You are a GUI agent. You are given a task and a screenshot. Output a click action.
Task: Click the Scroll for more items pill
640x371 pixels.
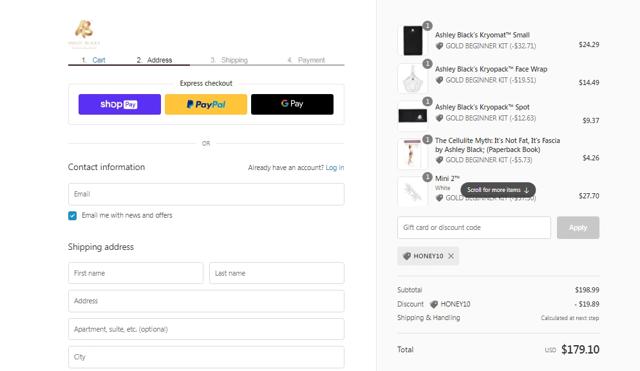pyautogui.click(x=498, y=190)
